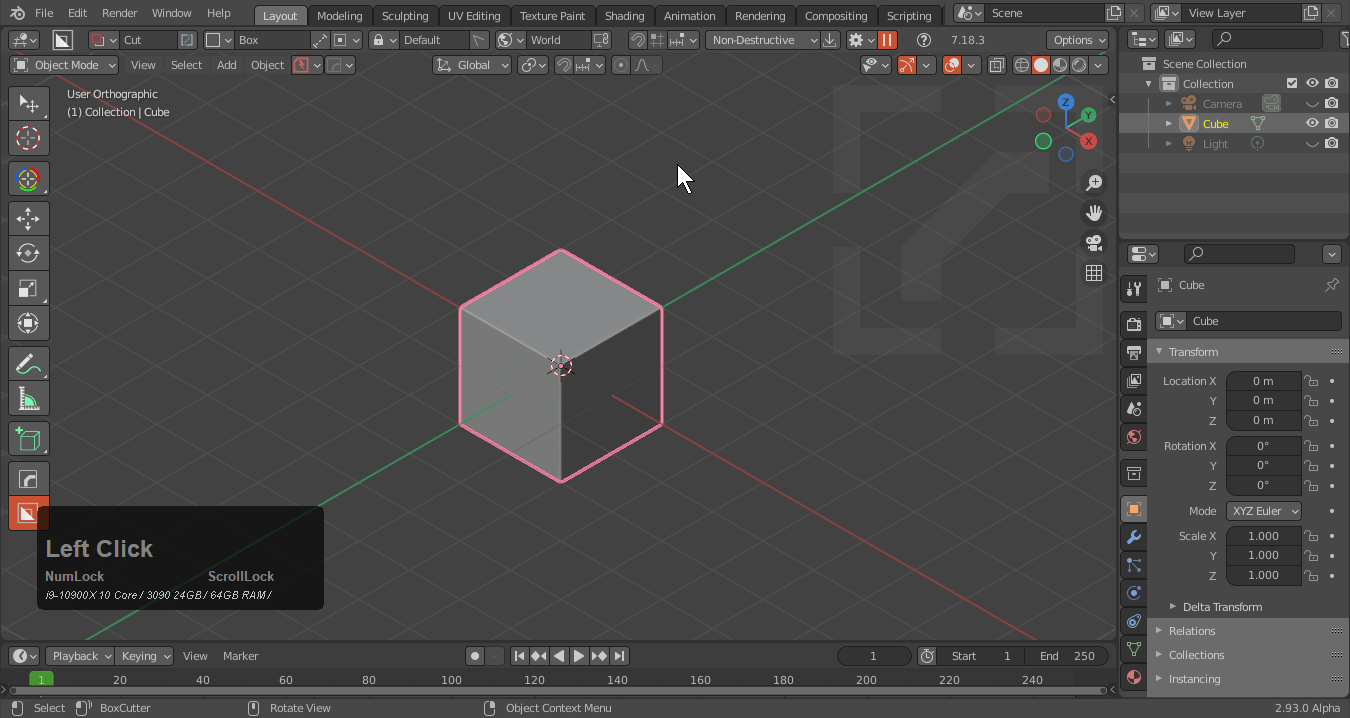Click the Options button in header
The width and height of the screenshot is (1350, 718).
(1078, 40)
